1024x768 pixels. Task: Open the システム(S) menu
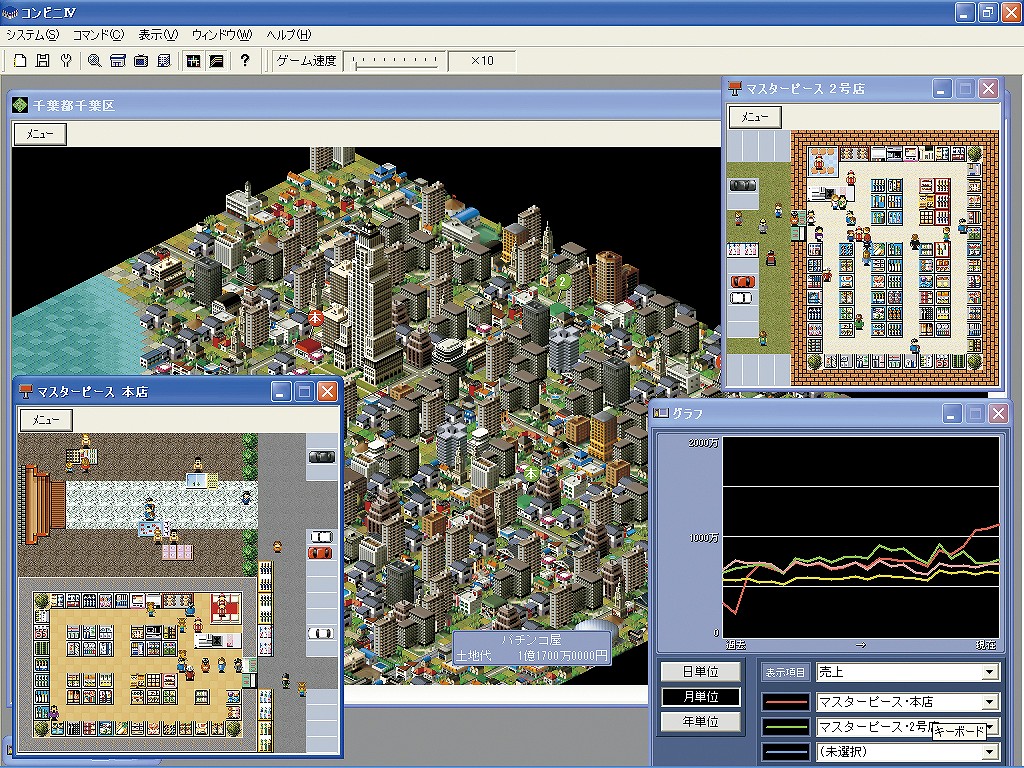(x=32, y=34)
